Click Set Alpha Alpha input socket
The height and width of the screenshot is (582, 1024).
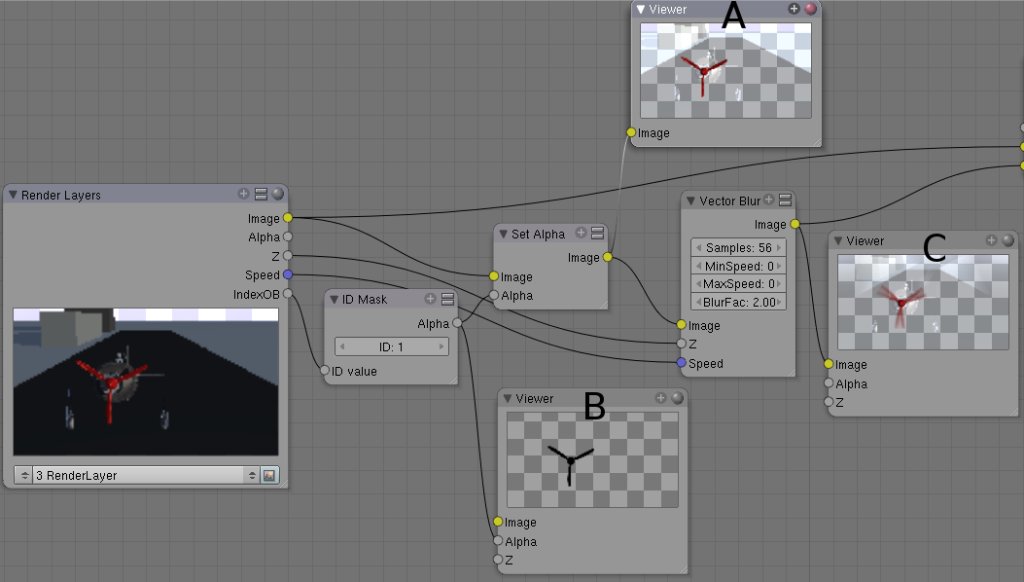pos(494,295)
